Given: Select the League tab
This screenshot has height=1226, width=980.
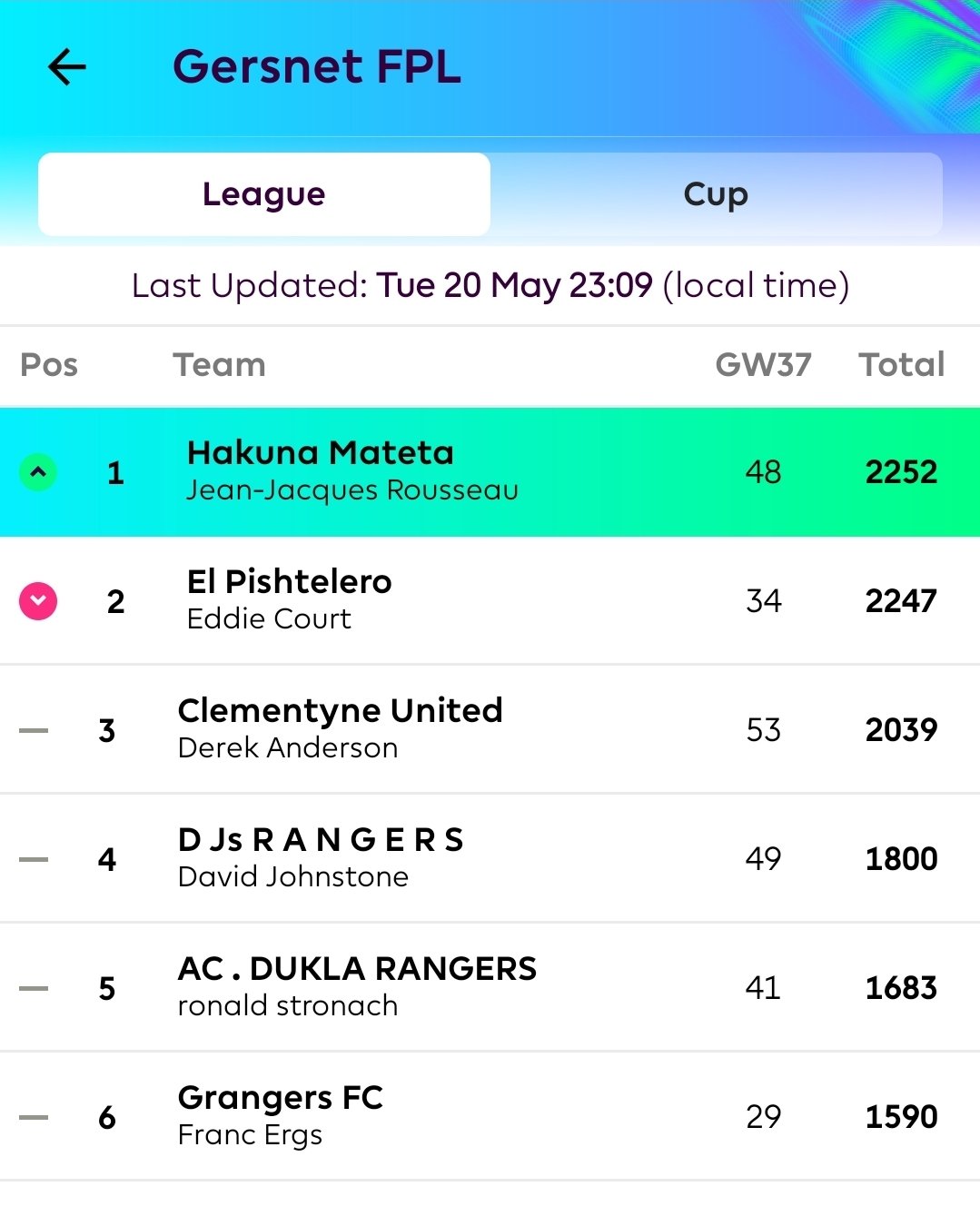Looking at the screenshot, I should point(264,194).
